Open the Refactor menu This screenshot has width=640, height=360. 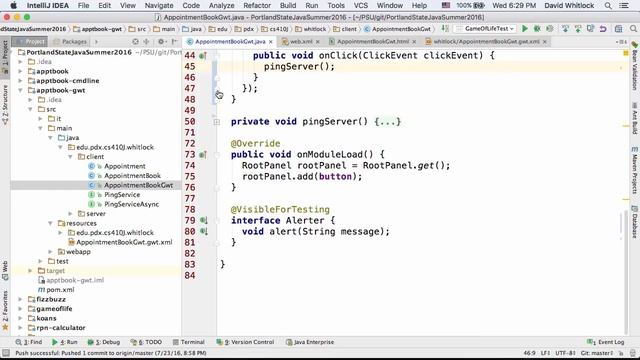point(257,6)
